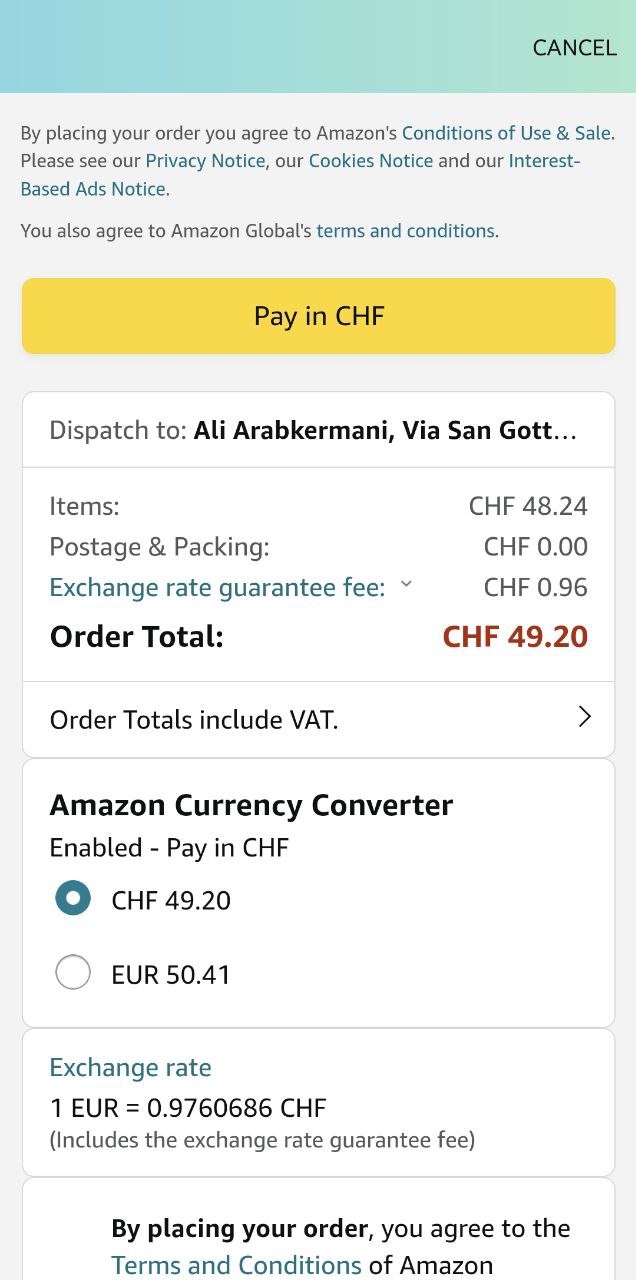Tap the Amazon Currency Converter heading
Viewport: 636px width, 1280px height.
pos(251,805)
